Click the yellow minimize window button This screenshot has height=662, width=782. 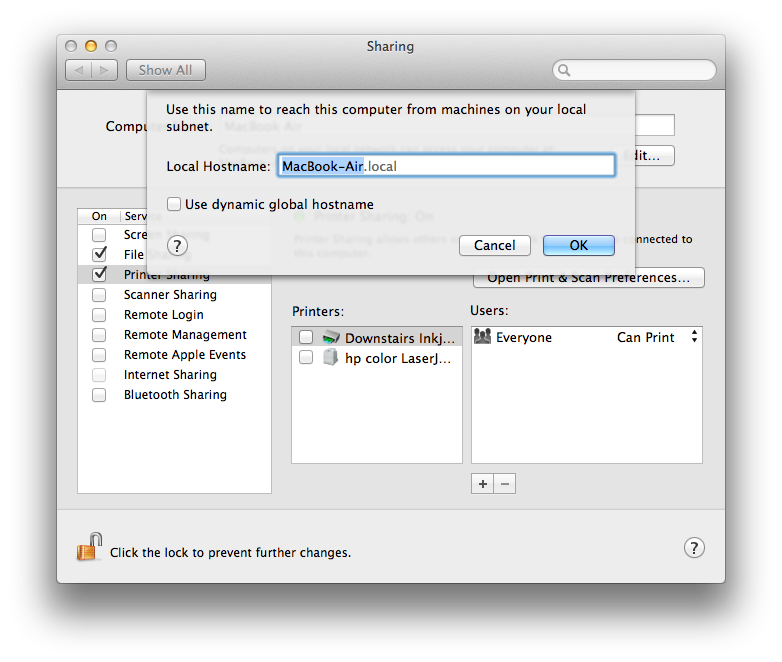point(91,46)
